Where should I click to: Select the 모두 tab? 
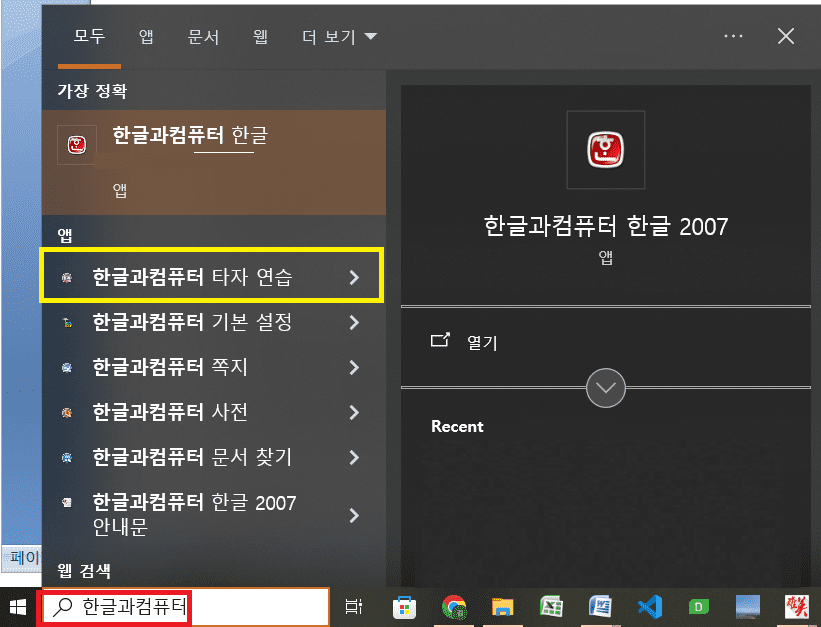[90, 36]
